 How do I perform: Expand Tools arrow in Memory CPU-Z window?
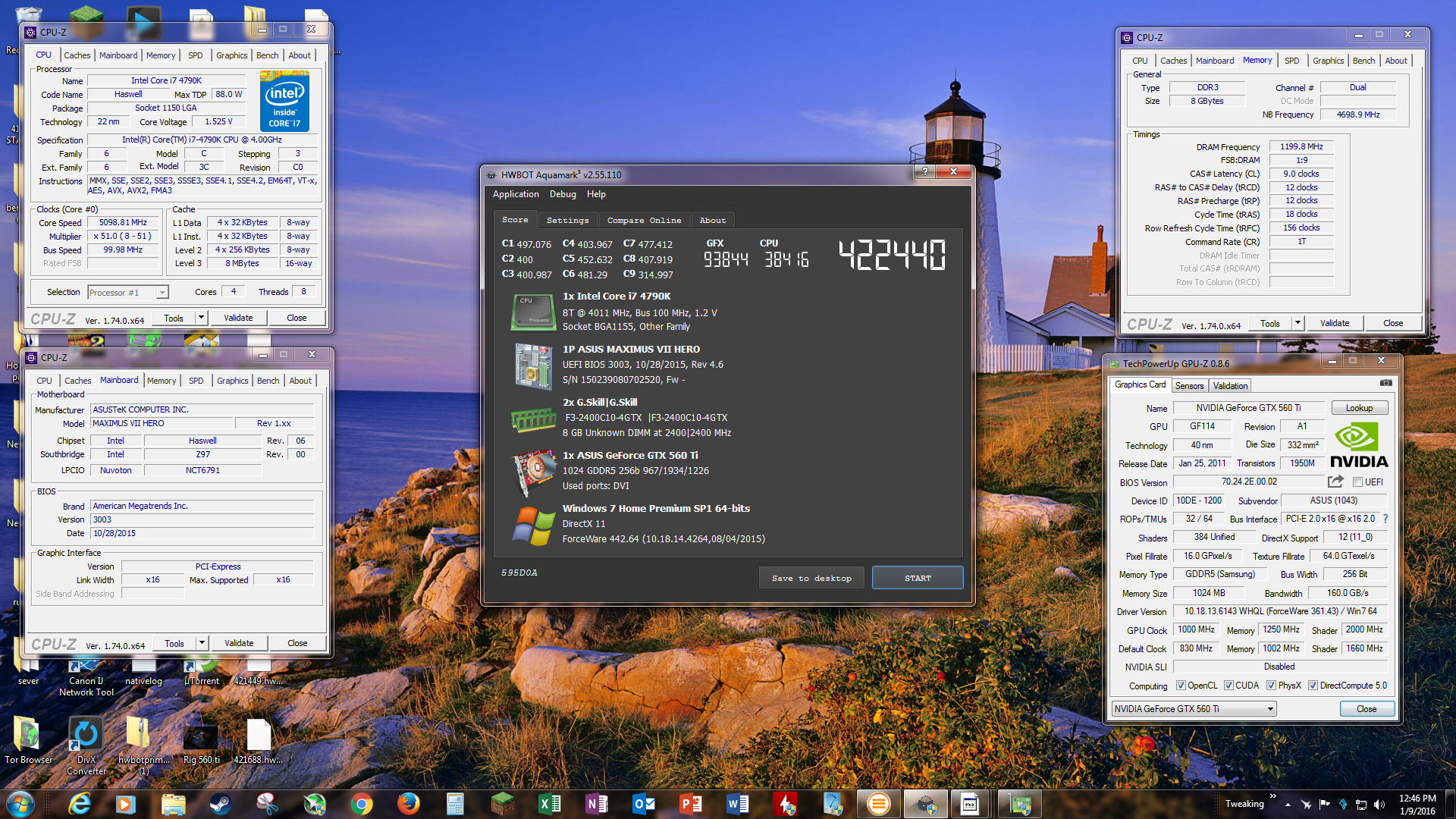[x=1298, y=323]
